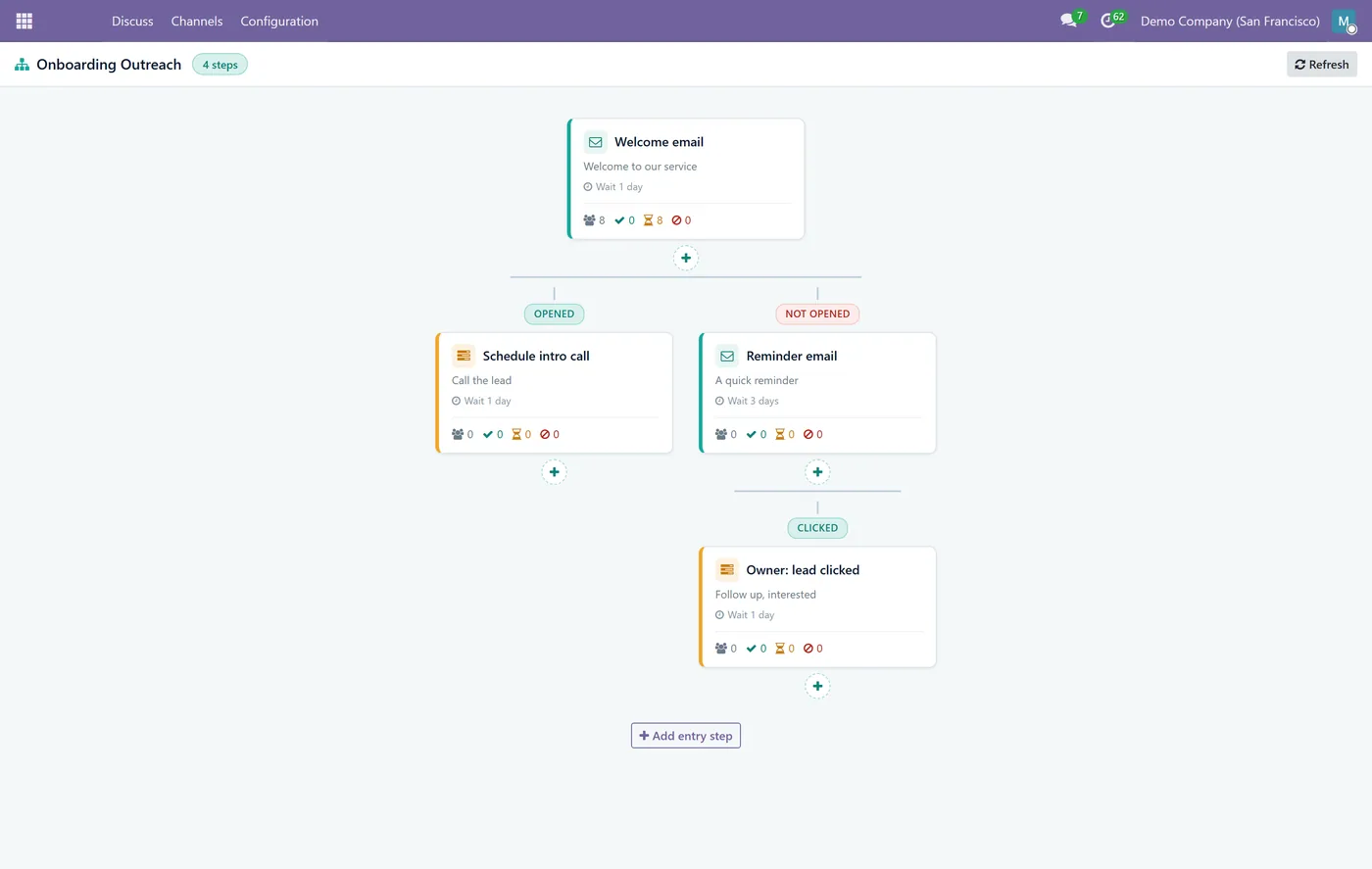Open the activities clock icon with 62 badge
The image size is (1372, 869).
click(x=1108, y=21)
